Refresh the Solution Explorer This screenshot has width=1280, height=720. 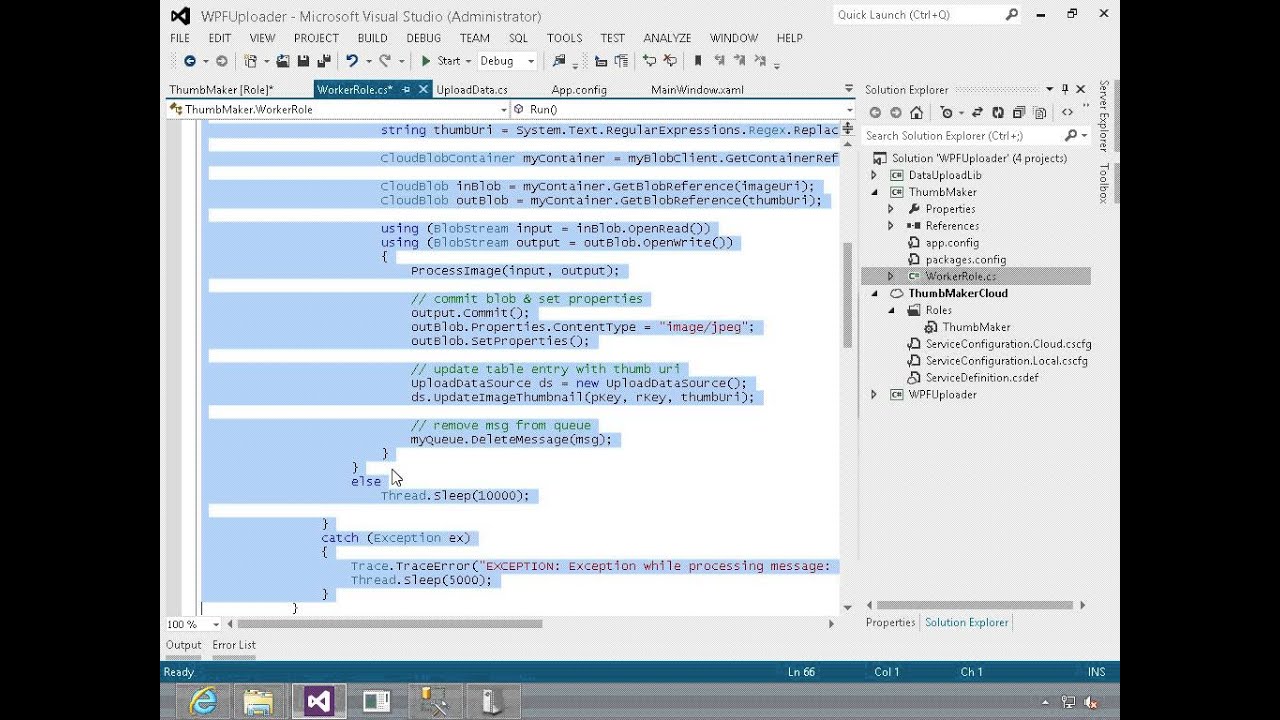pyautogui.click(x=998, y=113)
